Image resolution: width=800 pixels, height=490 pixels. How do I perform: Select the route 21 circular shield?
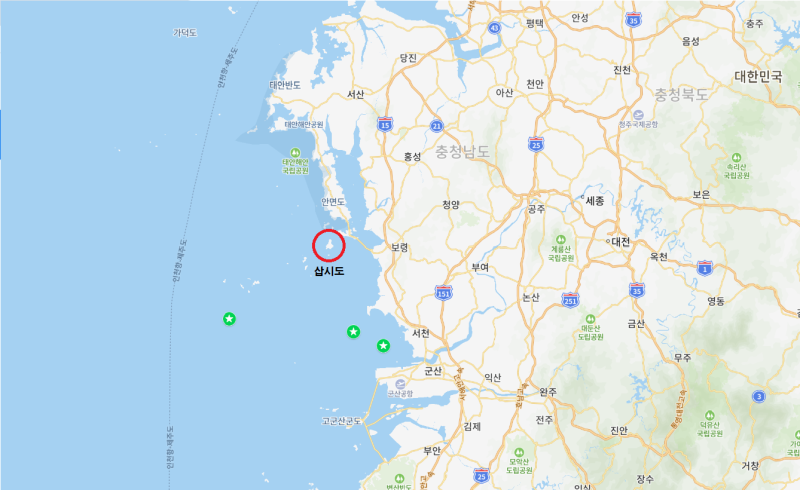click(436, 126)
